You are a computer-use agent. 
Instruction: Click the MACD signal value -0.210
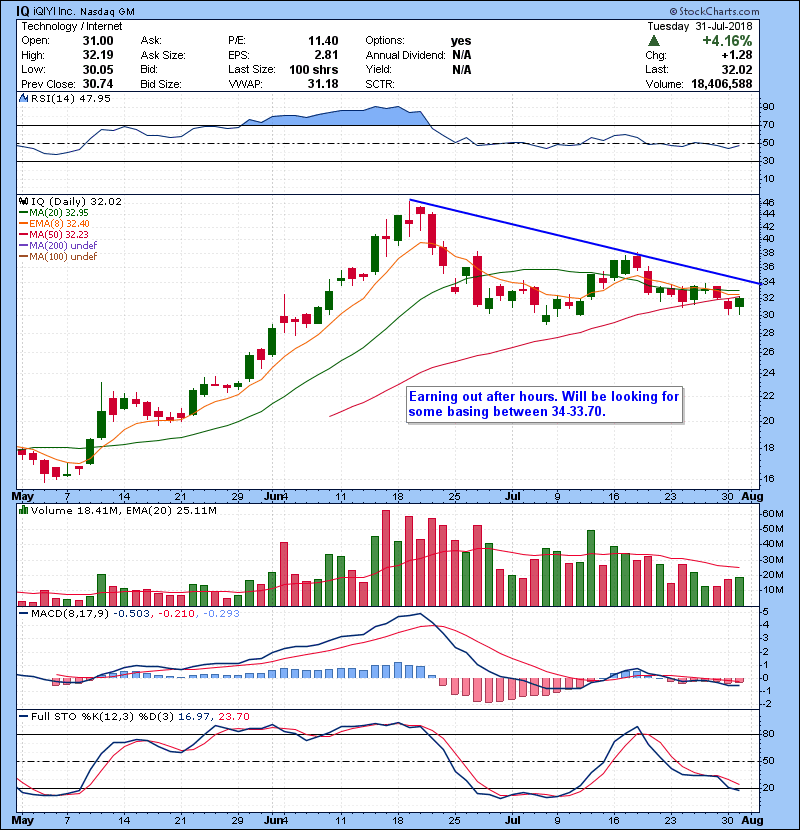(x=177, y=614)
